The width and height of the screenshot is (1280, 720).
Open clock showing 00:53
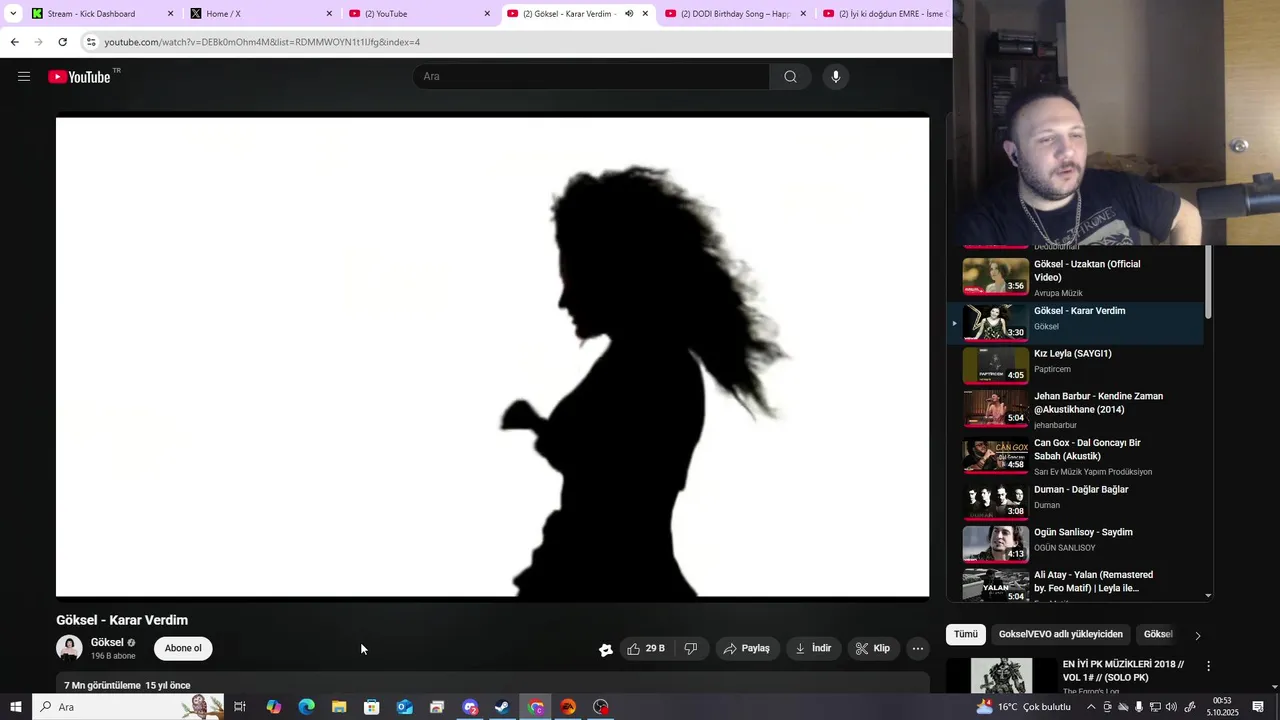(x=1222, y=707)
